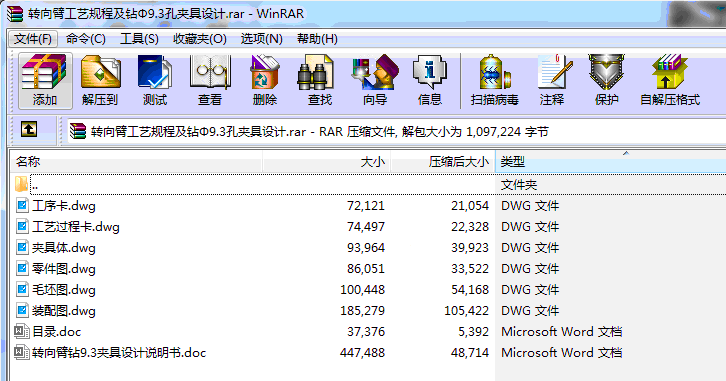The image size is (726, 381).
Task: Click the 查看 (View) toolbar icon
Action: pos(210,72)
